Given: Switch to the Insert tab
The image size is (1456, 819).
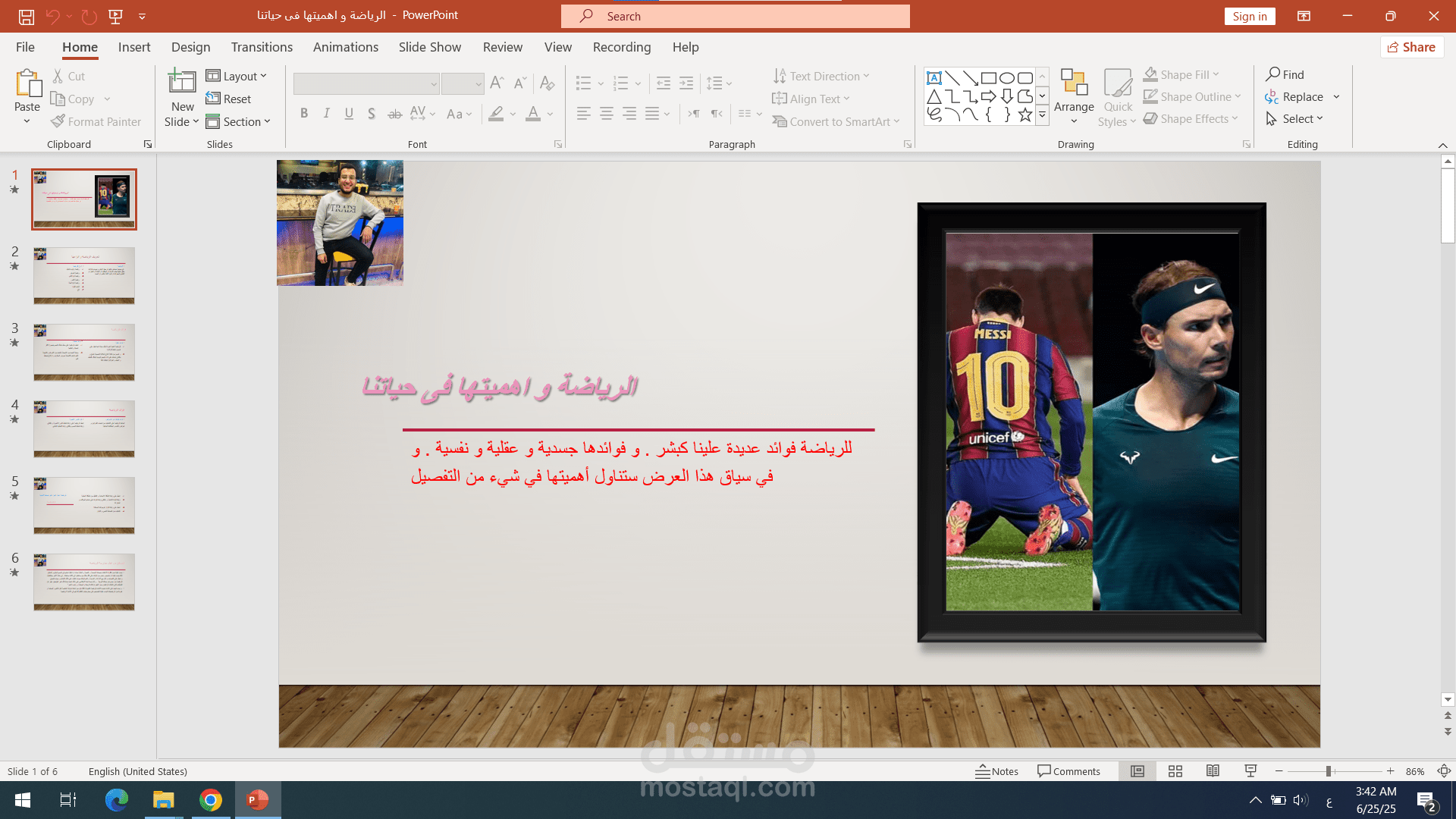Looking at the screenshot, I should [x=134, y=47].
